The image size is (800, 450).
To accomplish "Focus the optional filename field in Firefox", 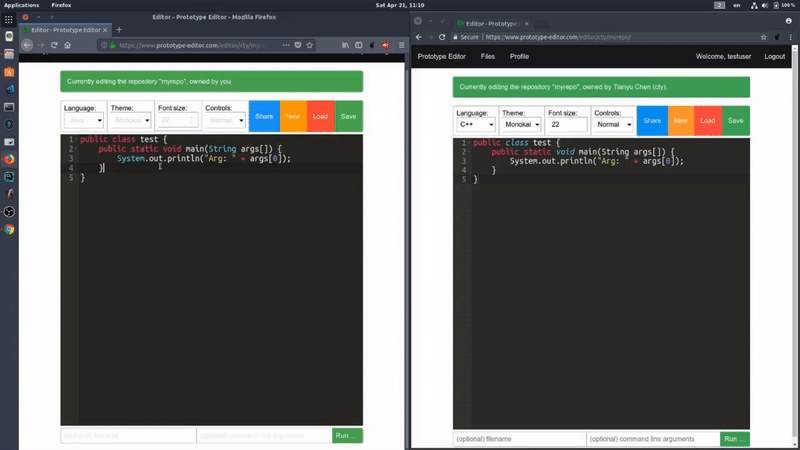I will pos(128,436).
